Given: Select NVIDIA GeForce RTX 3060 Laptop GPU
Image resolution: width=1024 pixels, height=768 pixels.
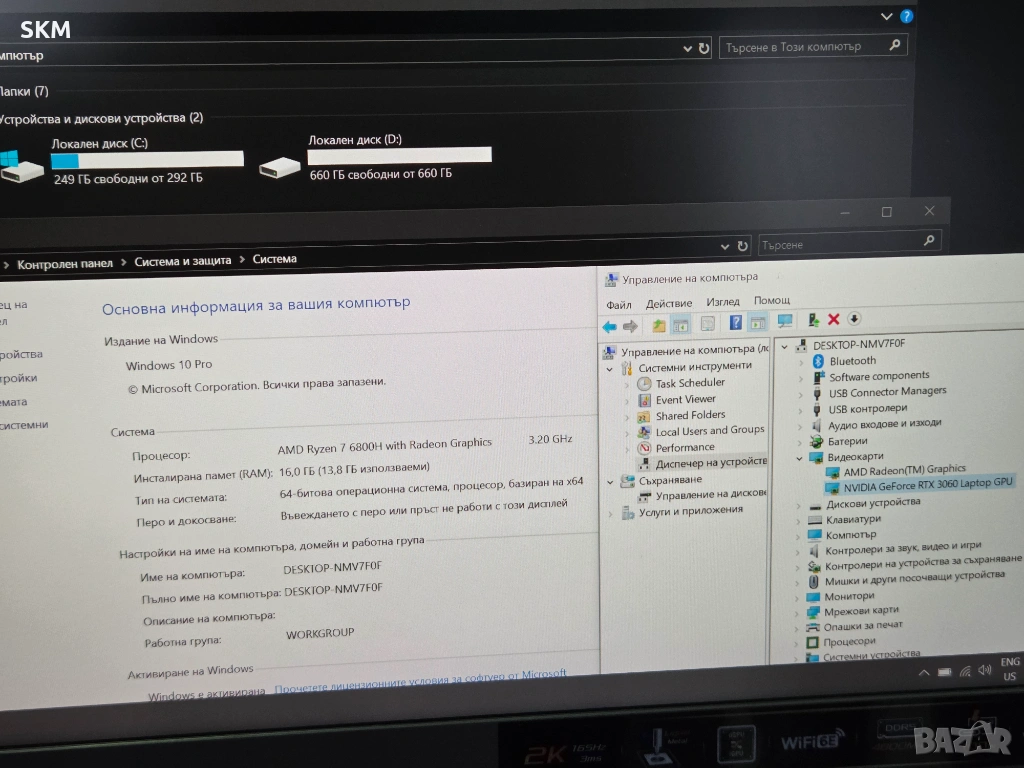Looking at the screenshot, I should tap(928, 483).
